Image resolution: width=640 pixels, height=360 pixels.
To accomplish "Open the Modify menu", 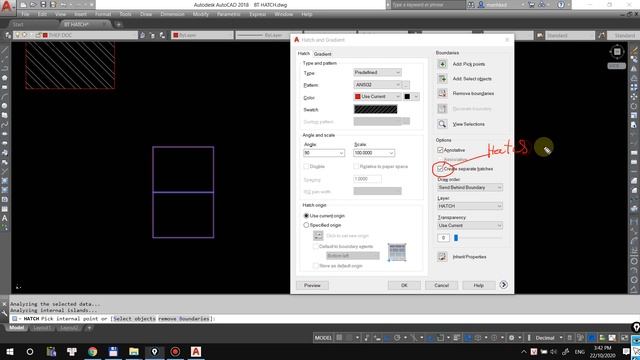I will (200, 14).
